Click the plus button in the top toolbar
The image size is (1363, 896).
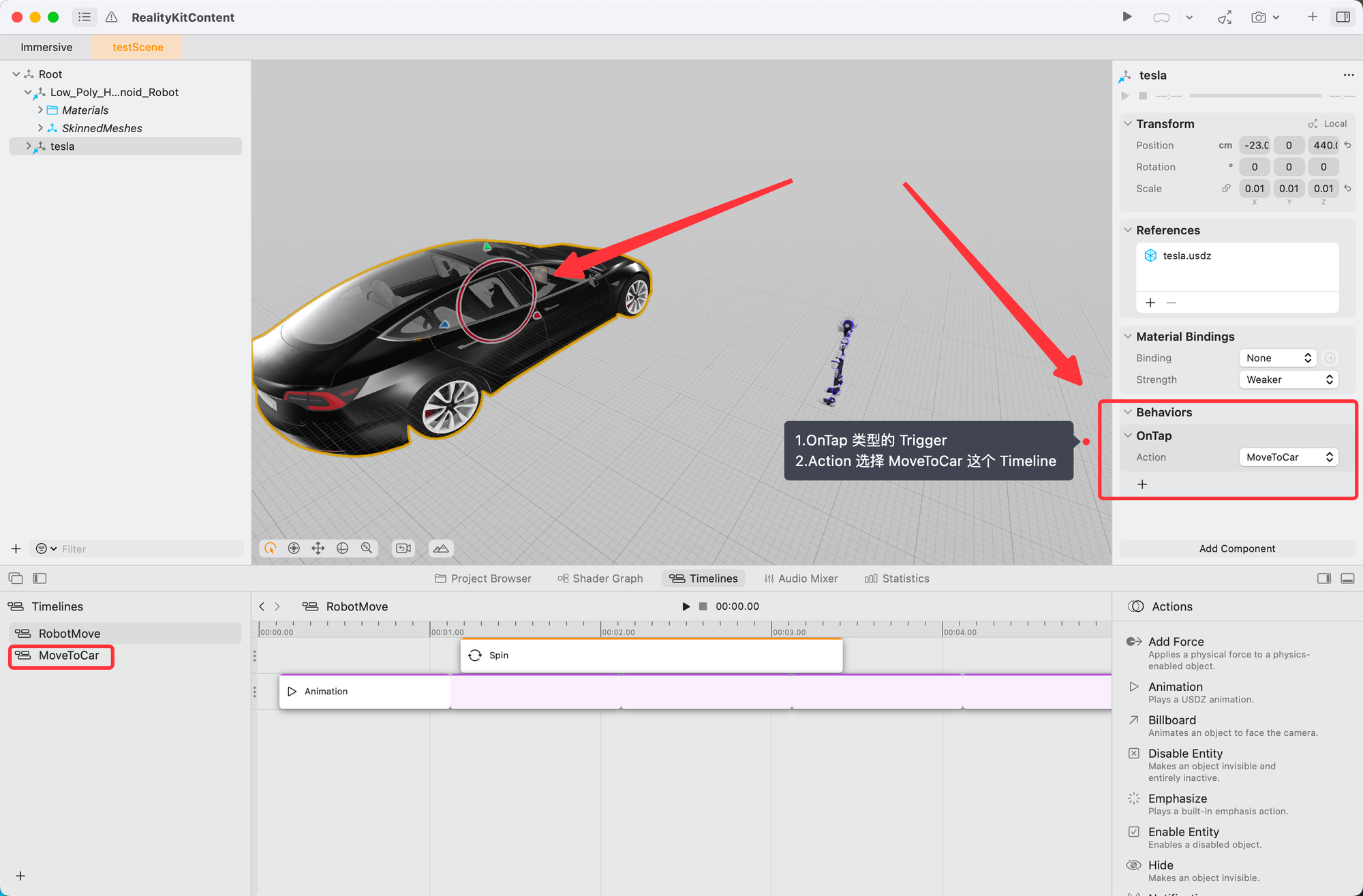[x=1312, y=17]
